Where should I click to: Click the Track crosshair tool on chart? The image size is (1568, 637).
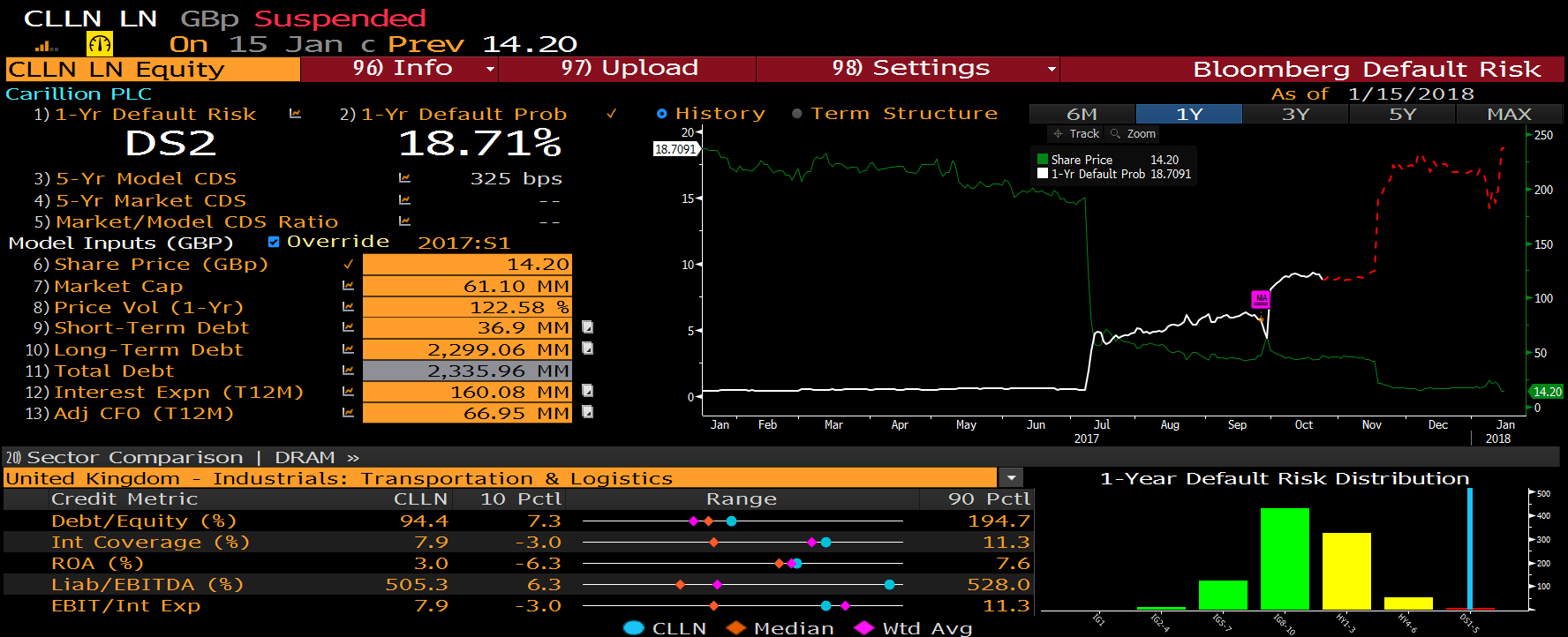tap(1075, 134)
